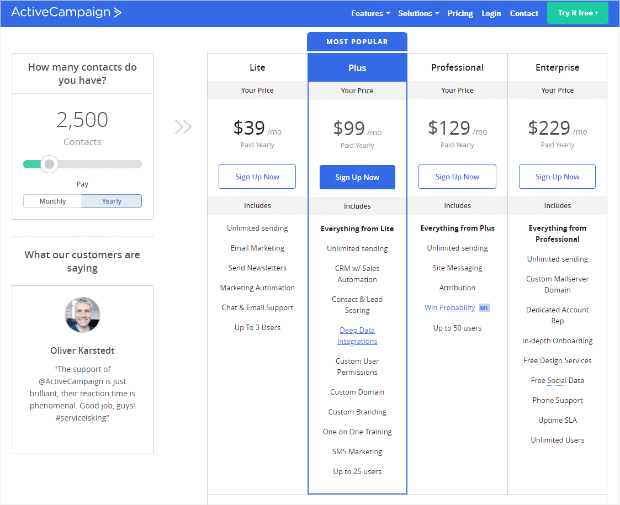Click 'Everything from Lite' heading
Image resolution: width=620 pixels, height=505 pixels.
(357, 229)
